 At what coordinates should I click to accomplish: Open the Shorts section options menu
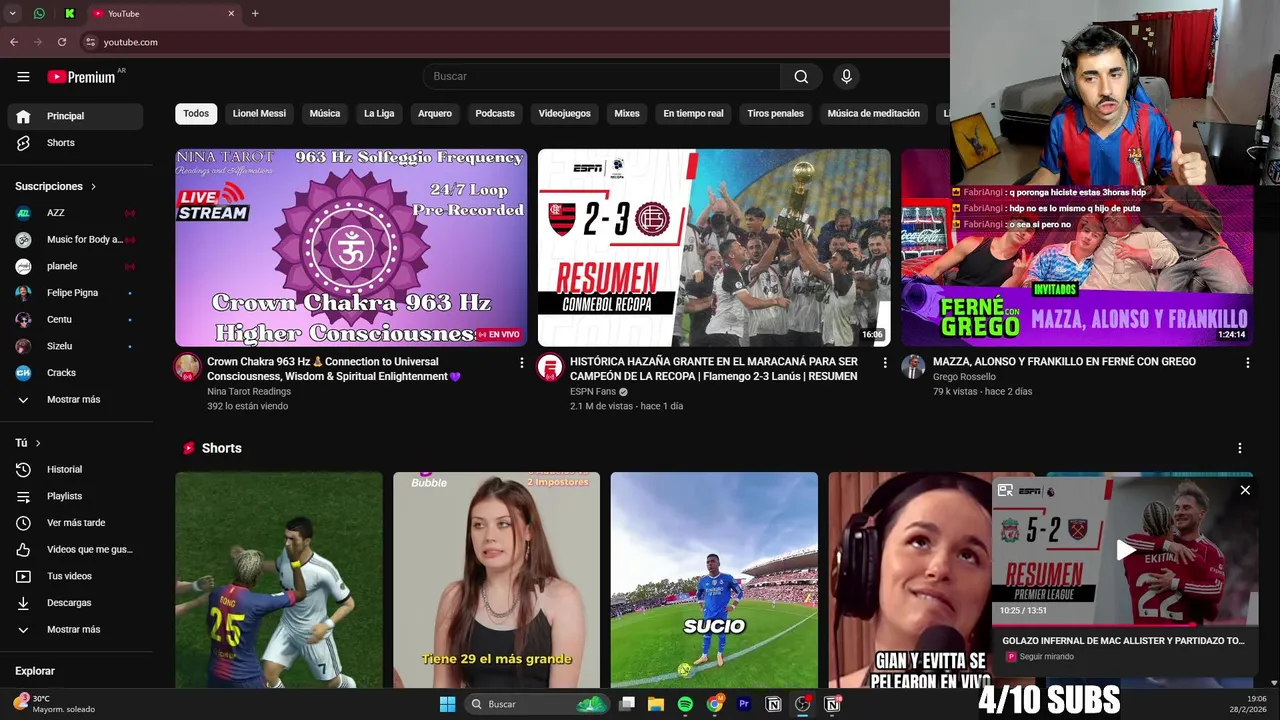[1240, 448]
